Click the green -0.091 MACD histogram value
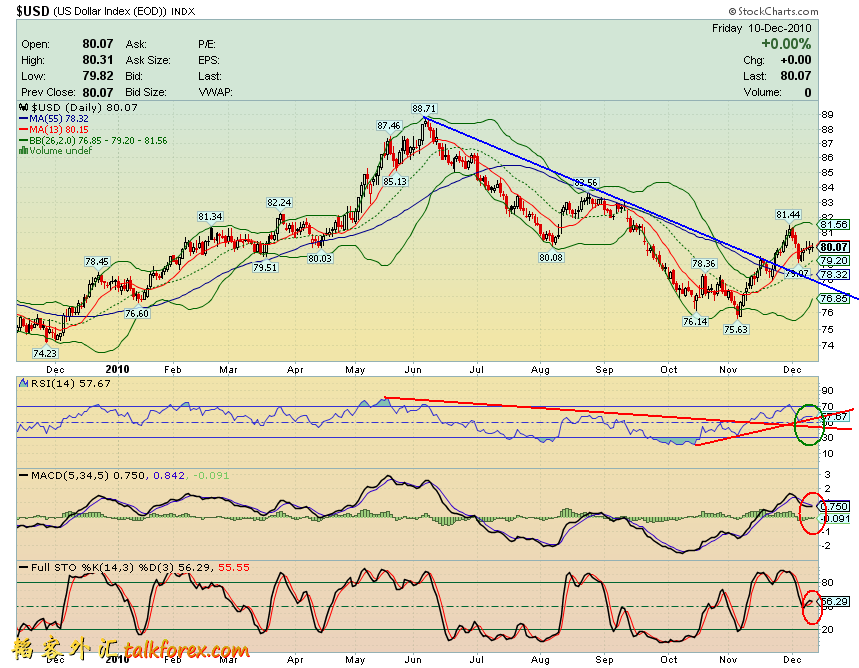859x668 pixels. click(210, 475)
